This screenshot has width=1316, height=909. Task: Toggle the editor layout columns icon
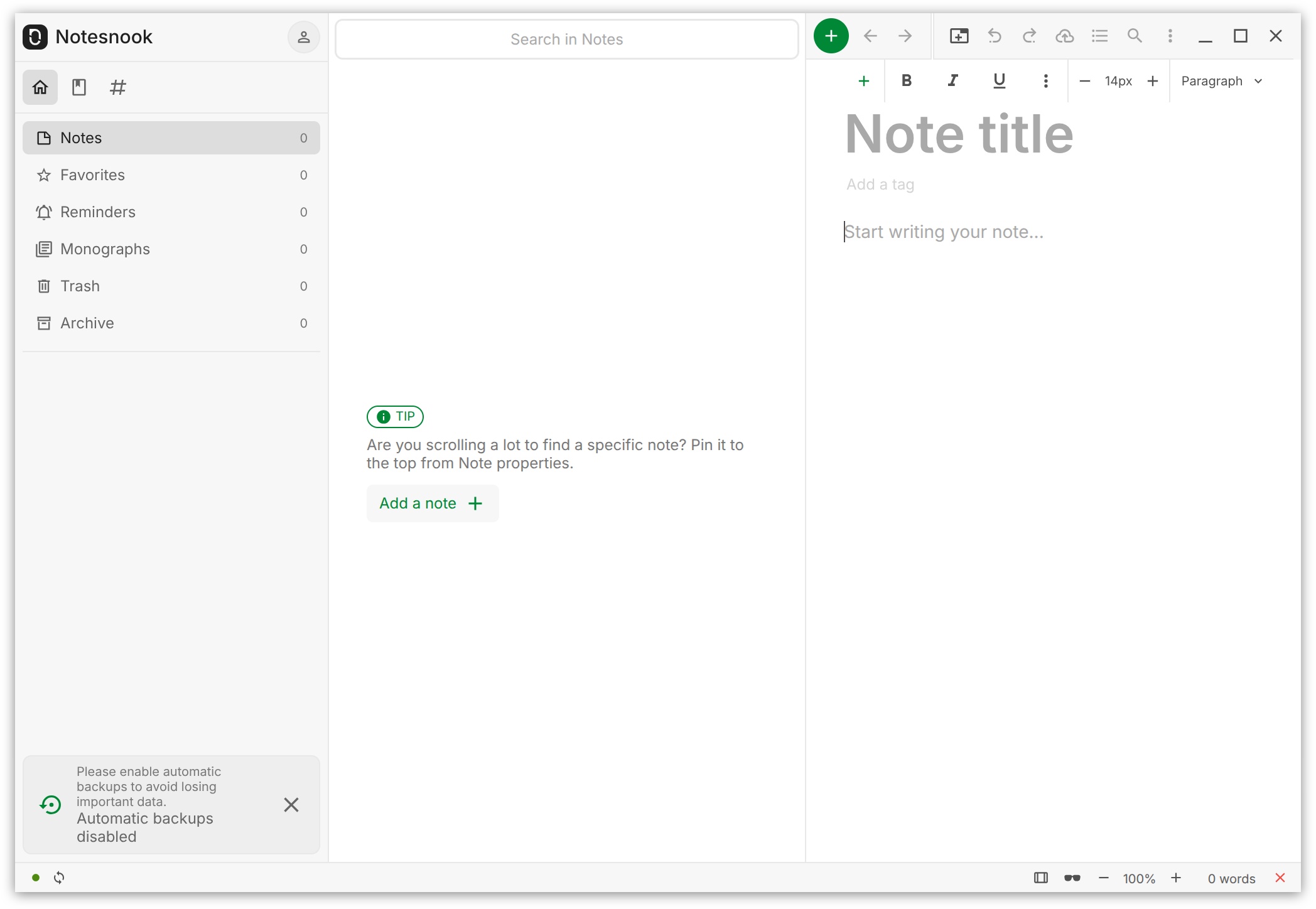click(x=1041, y=878)
